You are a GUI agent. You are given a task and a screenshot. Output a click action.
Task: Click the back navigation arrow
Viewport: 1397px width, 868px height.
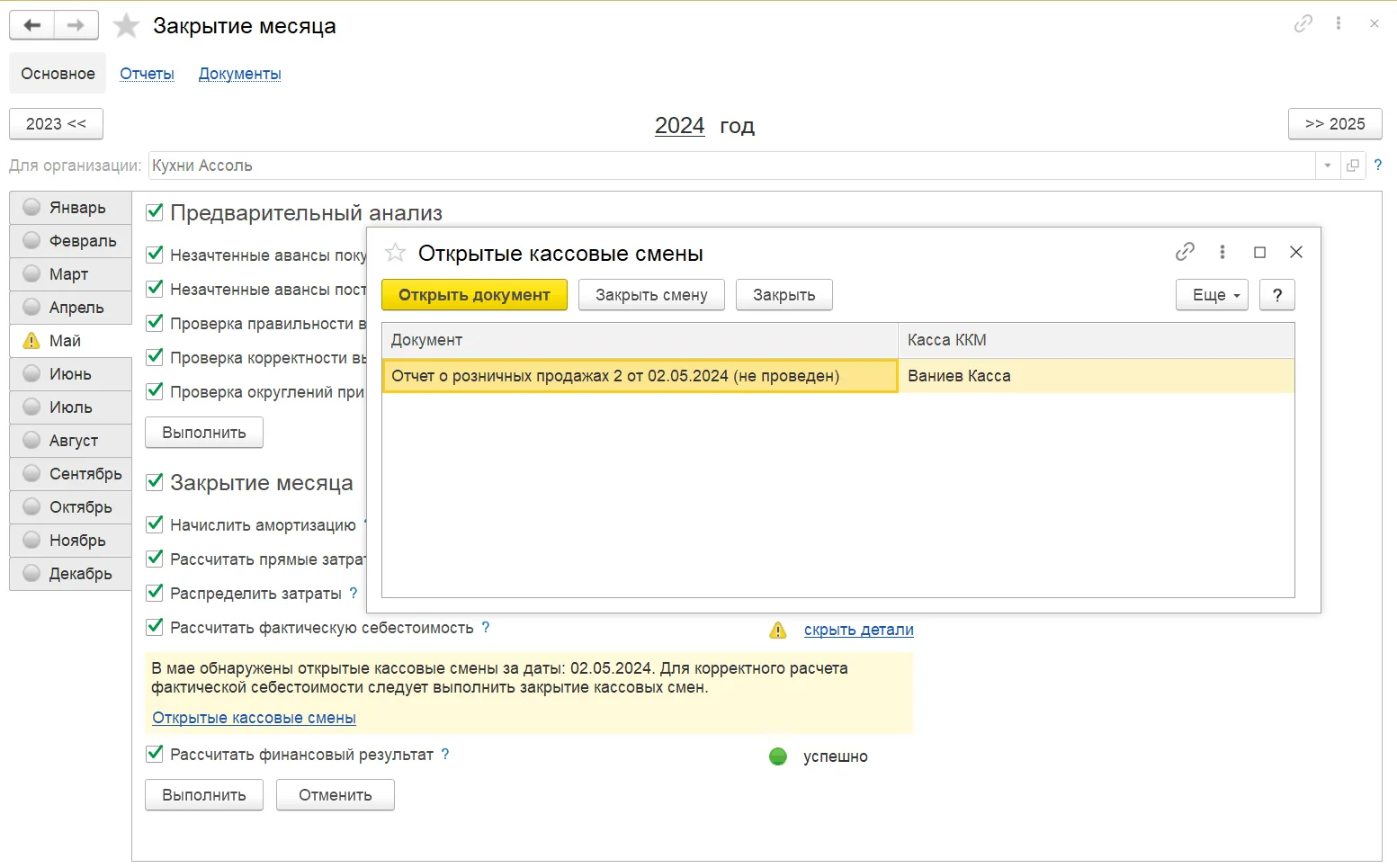(32, 25)
